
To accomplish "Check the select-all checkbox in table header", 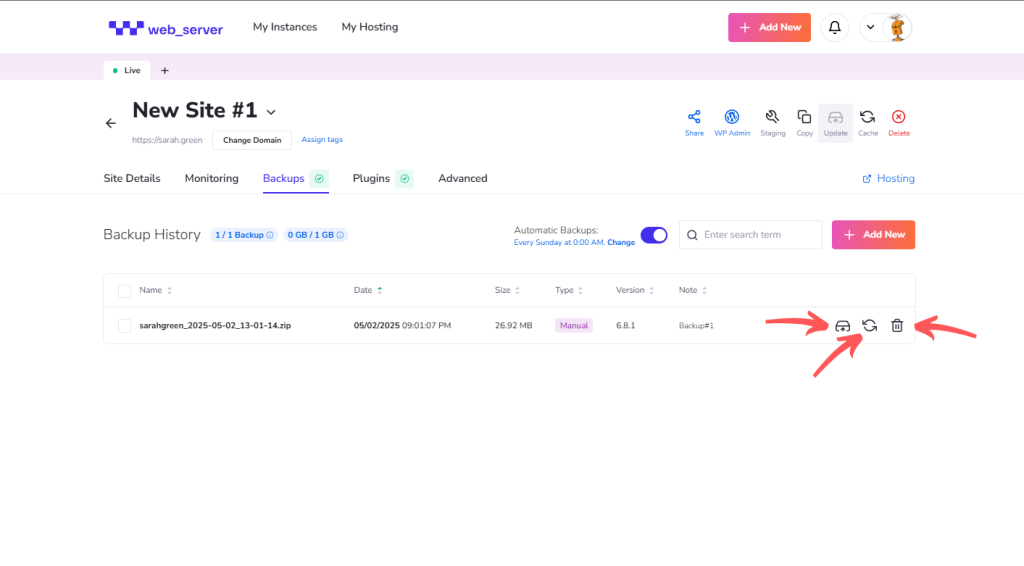I will pyautogui.click(x=125, y=291).
